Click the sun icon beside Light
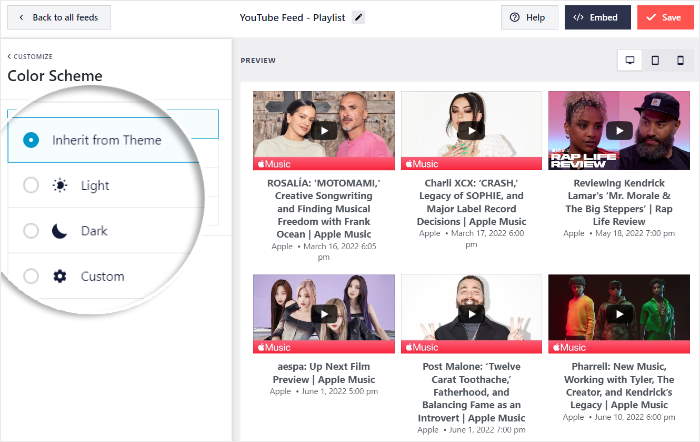This screenshot has width=700, height=442. 60,185
